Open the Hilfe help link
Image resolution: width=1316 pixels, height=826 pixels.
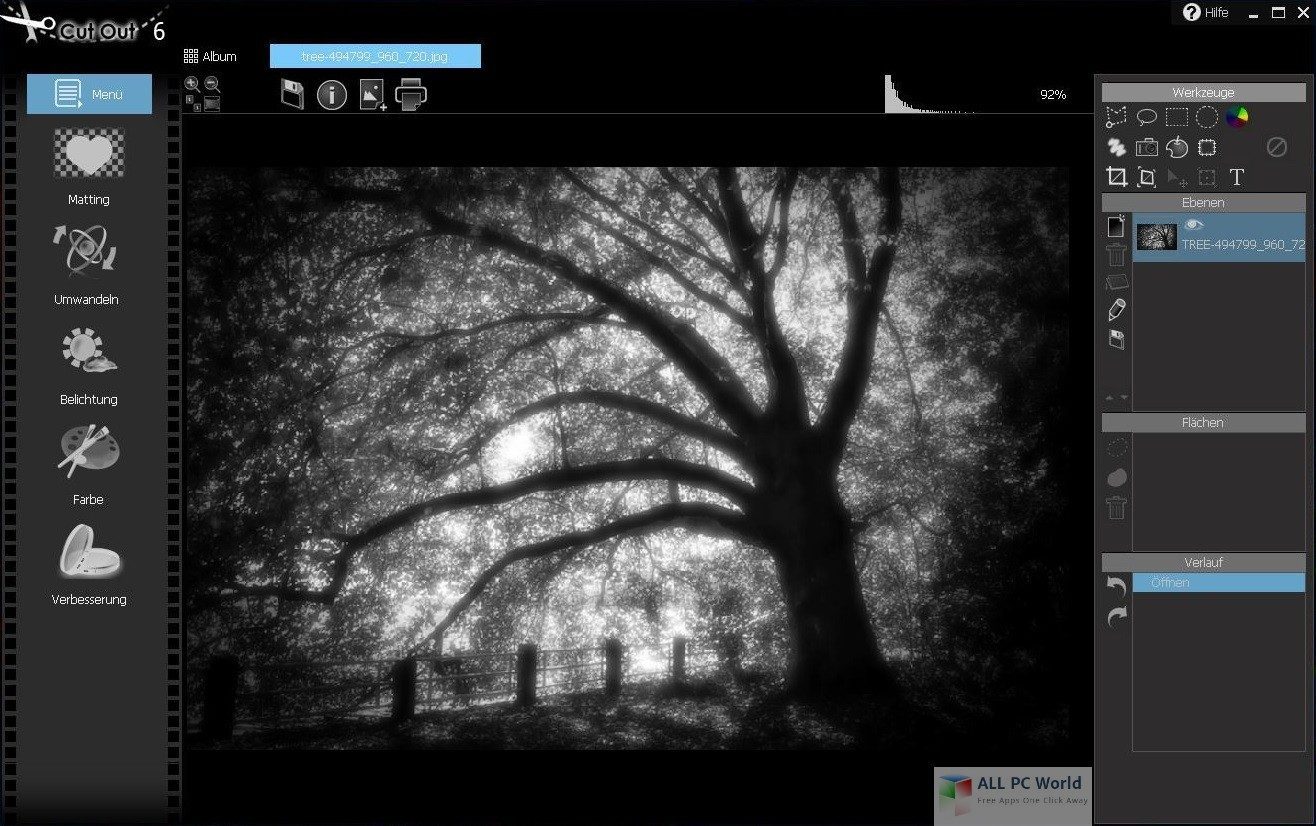point(1205,12)
